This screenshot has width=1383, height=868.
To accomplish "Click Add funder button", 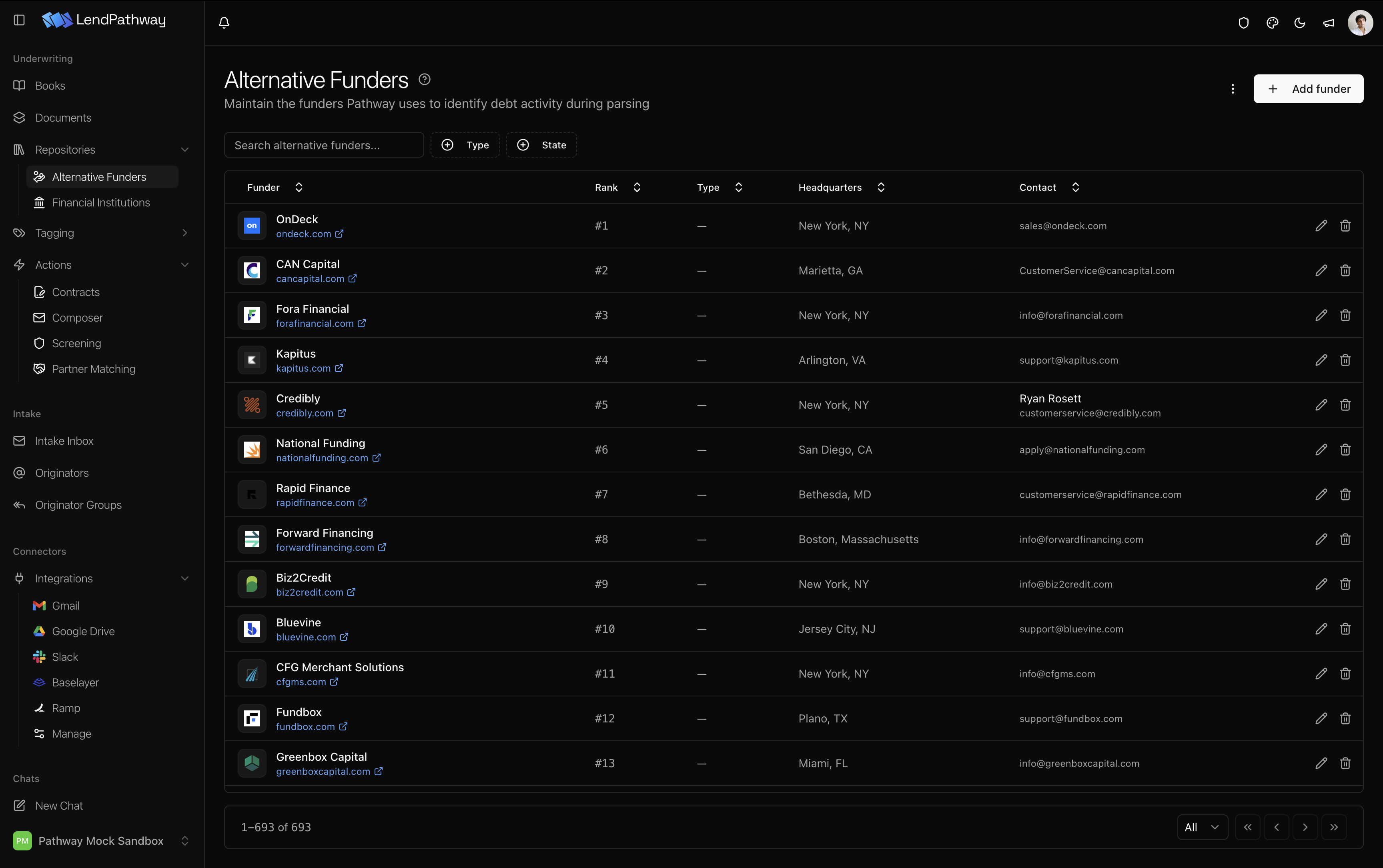I will point(1308,89).
